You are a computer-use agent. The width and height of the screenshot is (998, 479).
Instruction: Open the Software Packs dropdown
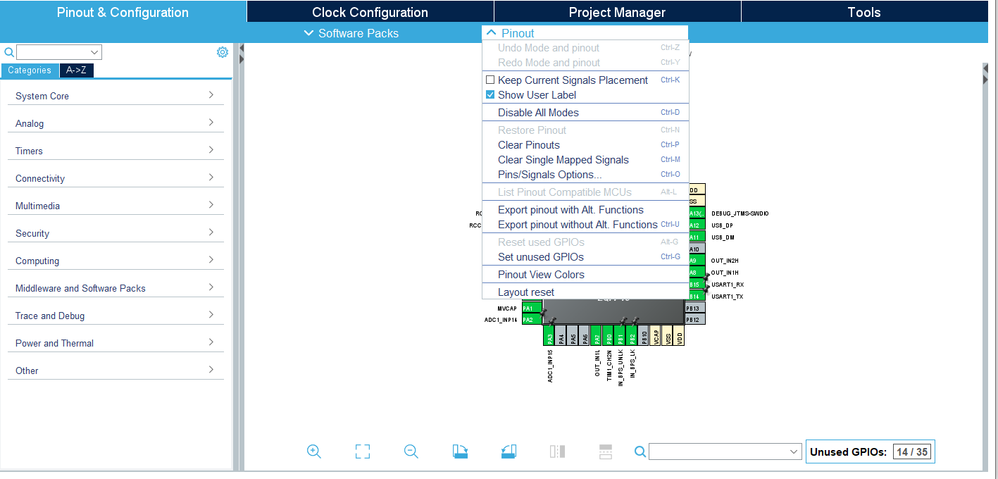coord(351,33)
